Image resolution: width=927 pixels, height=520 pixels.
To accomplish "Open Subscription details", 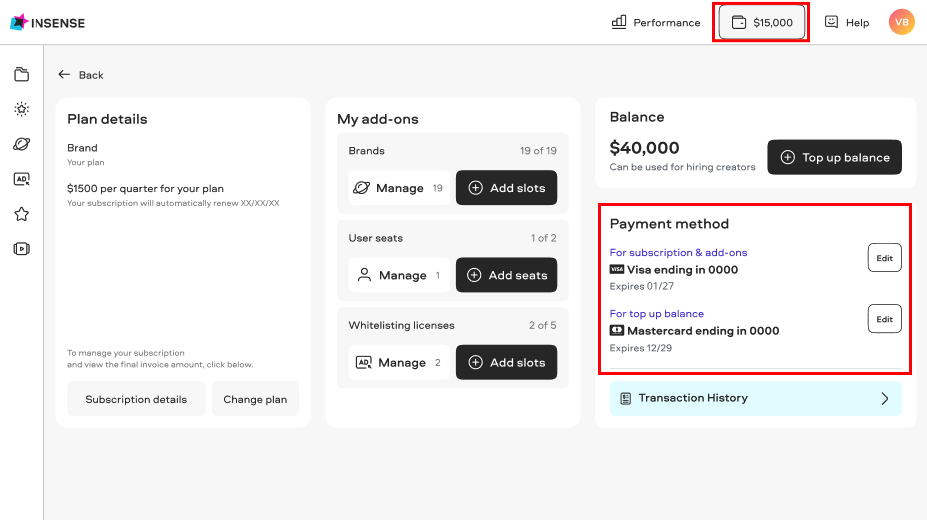I will click(x=136, y=399).
